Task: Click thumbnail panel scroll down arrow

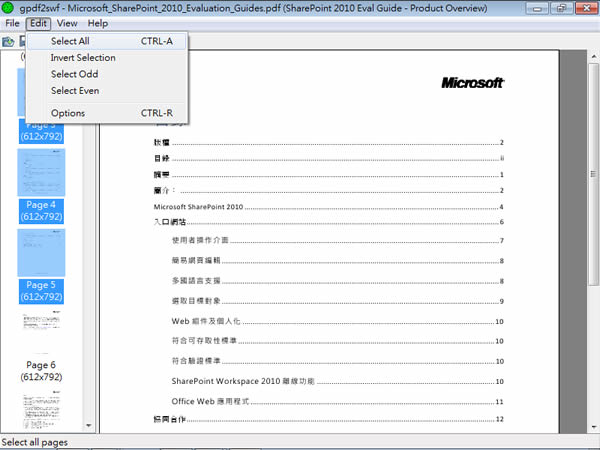Action: (89, 425)
